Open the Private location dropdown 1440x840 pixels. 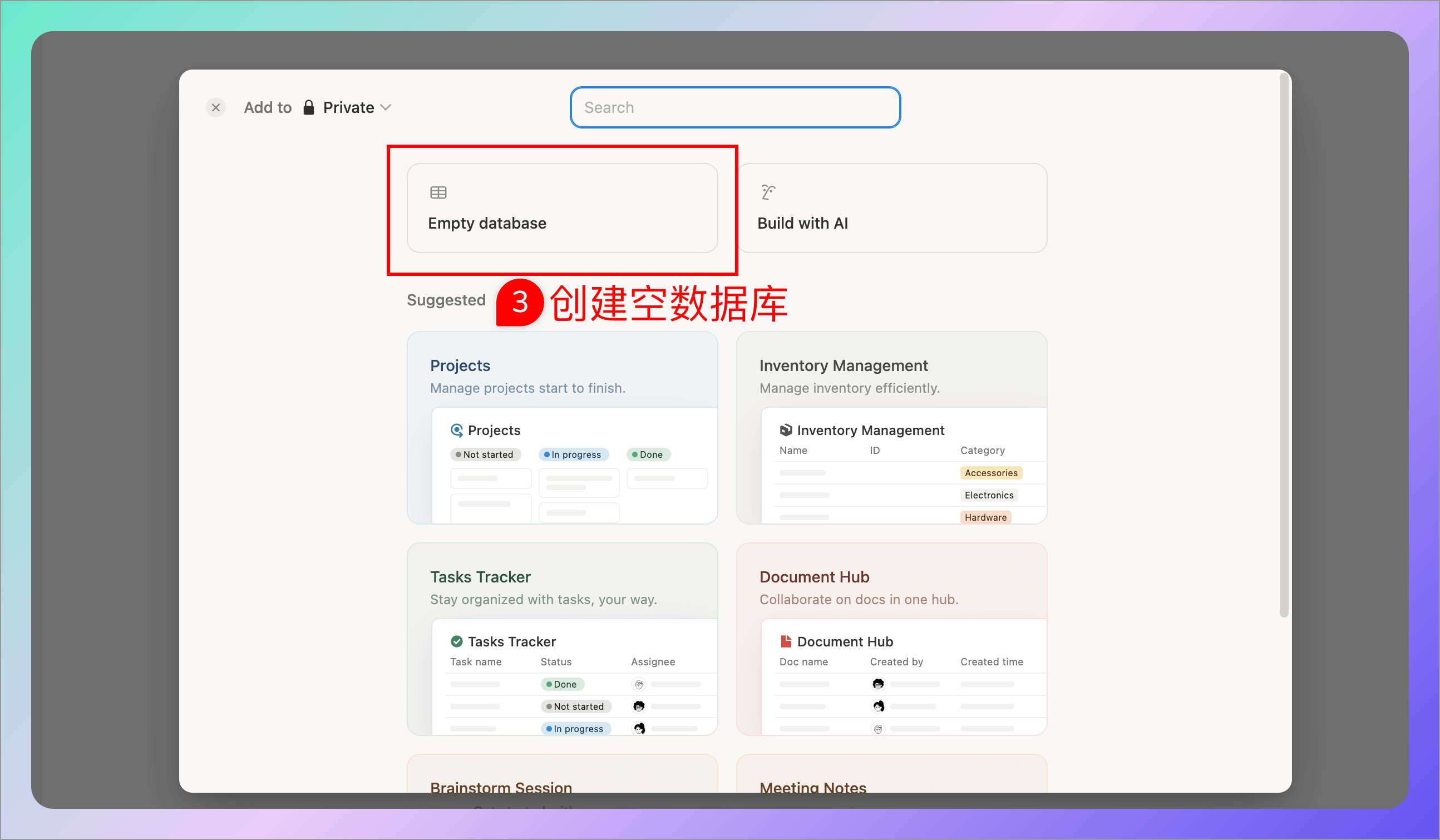coord(386,107)
